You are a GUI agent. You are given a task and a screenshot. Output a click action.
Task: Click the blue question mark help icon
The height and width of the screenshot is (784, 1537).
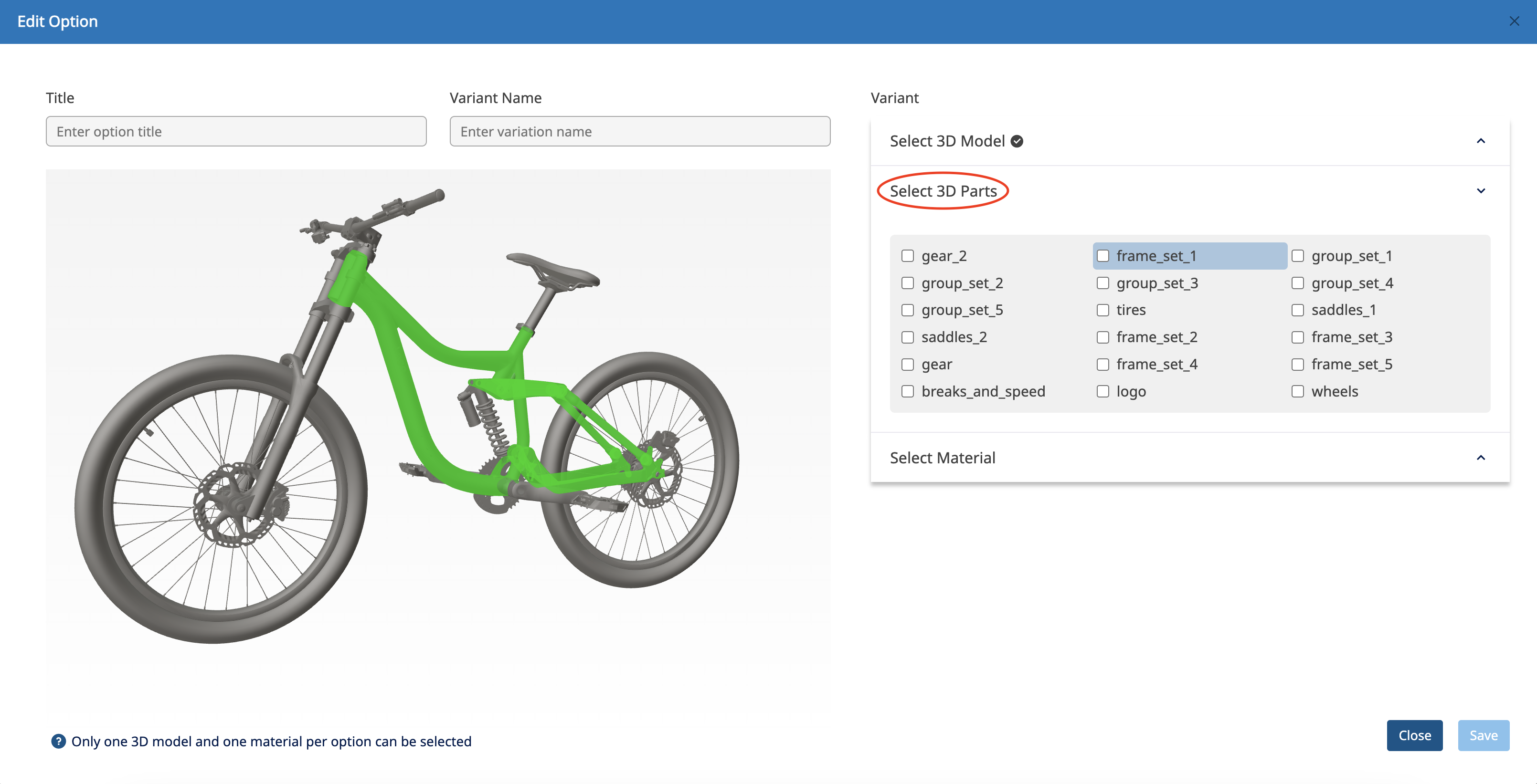[x=58, y=741]
